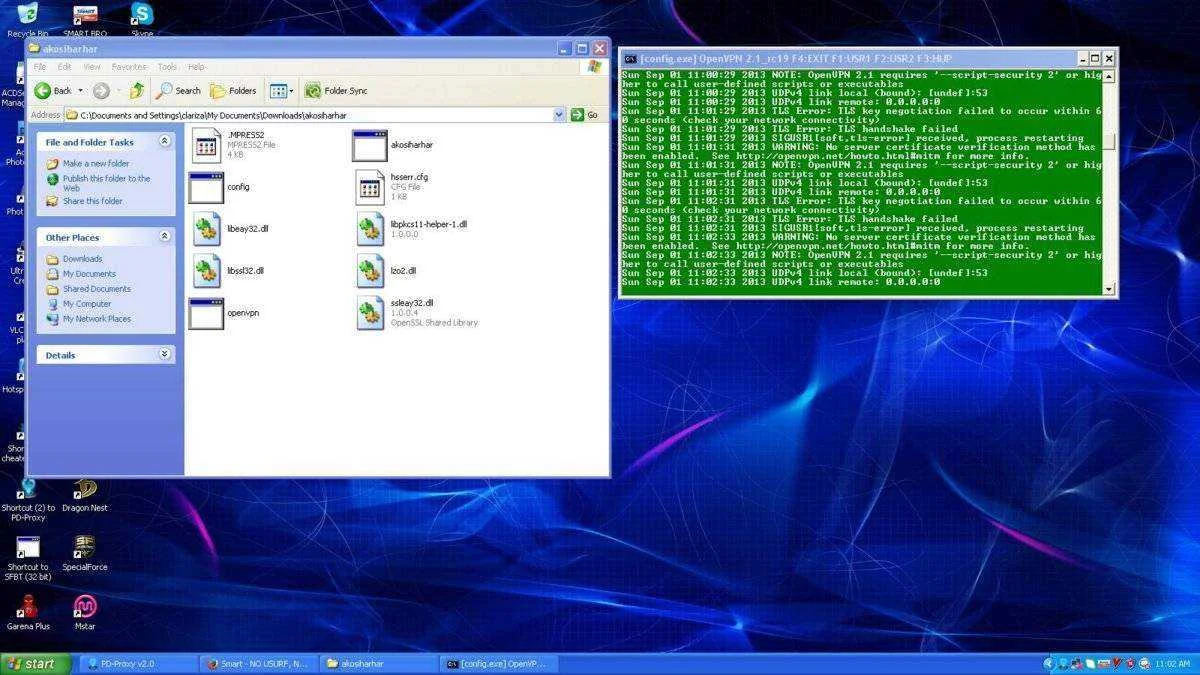Open the address bar dropdown arrow
Screen dimensions: 1200x675
pos(559,115)
